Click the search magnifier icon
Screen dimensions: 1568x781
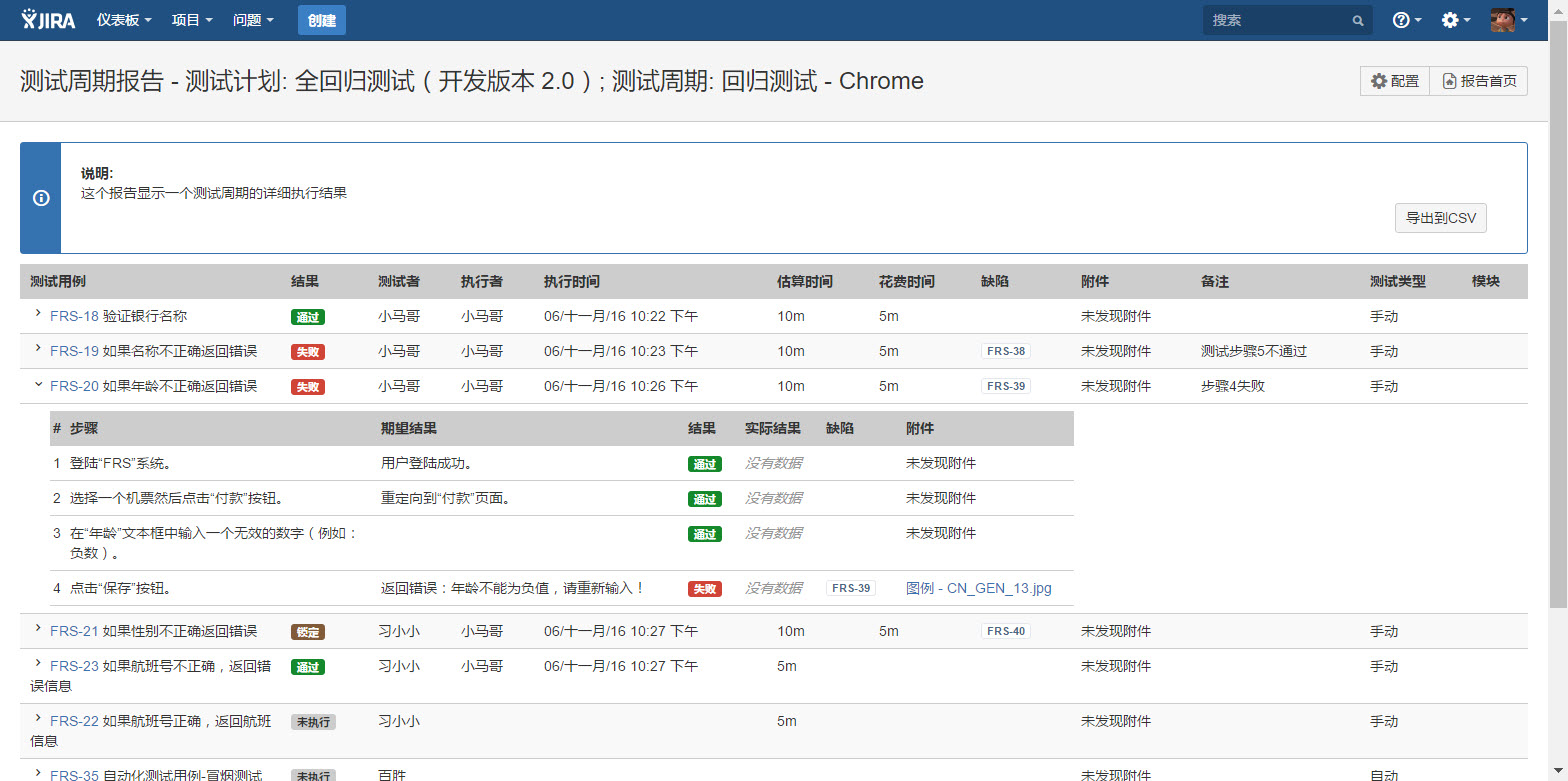point(1357,20)
